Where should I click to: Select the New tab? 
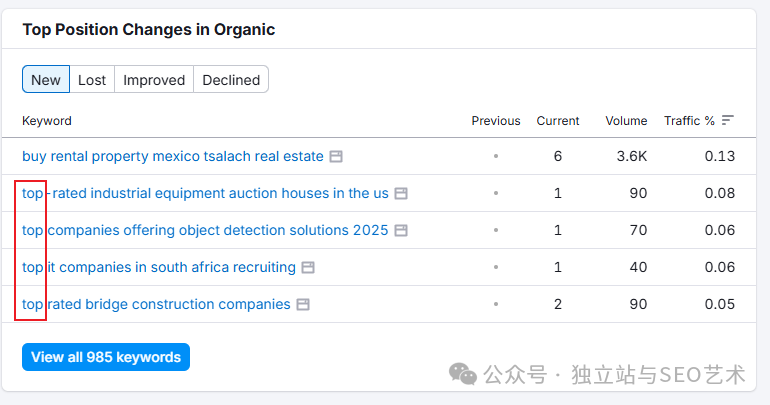pyautogui.click(x=46, y=80)
